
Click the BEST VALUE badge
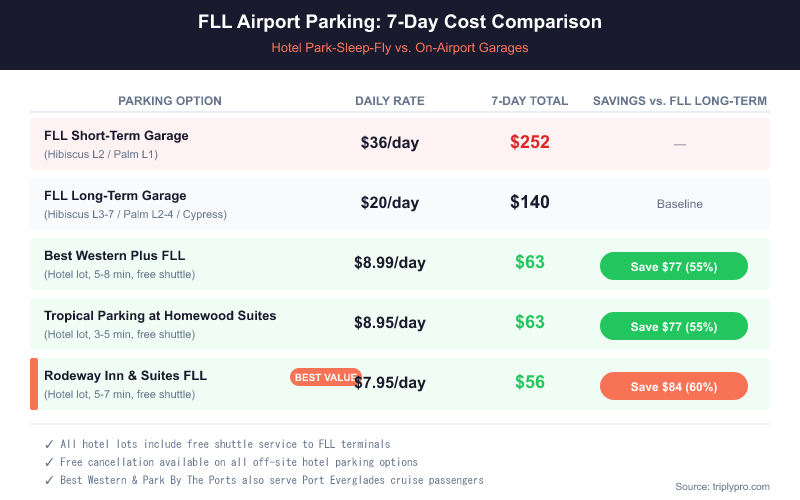click(325, 377)
